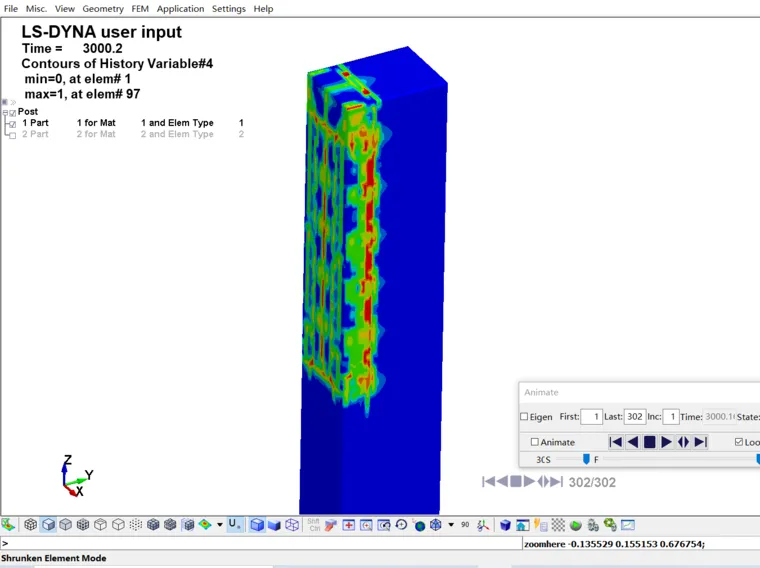760x568 pixels.
Task: Select mesh cube display icon
Action: (31, 525)
